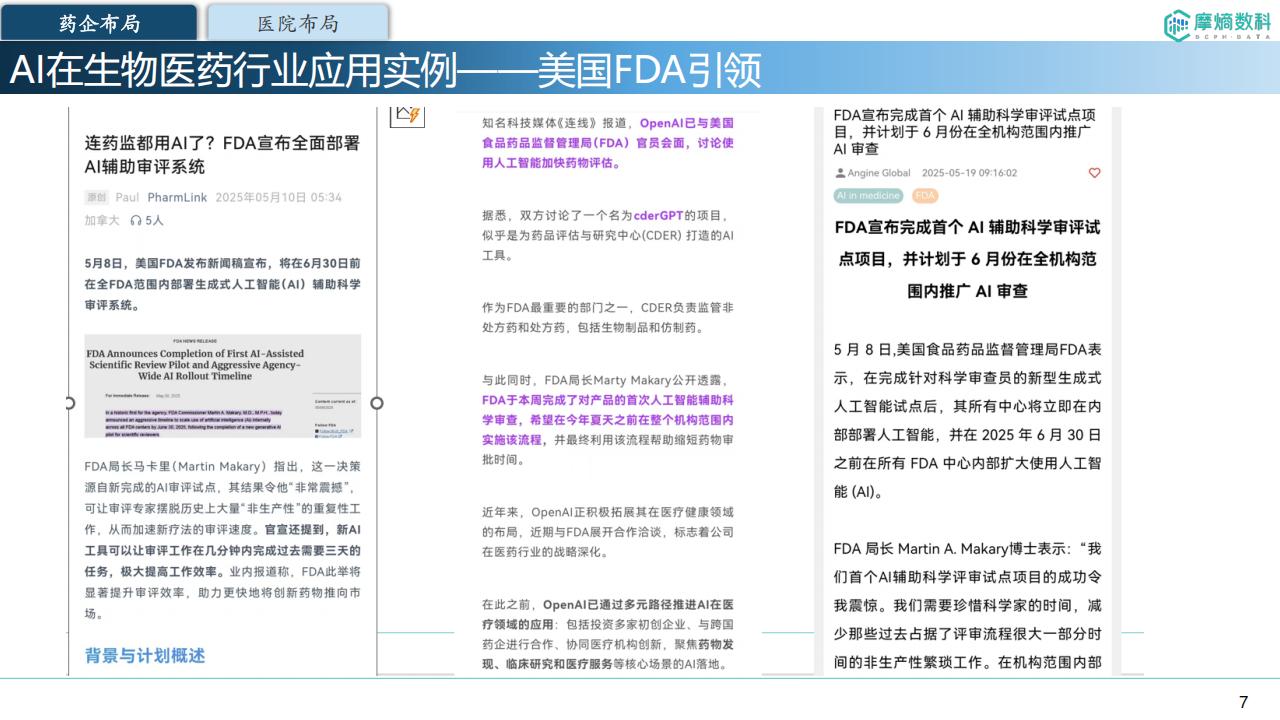This screenshot has height=720, width=1280.
Task: Open author Paul's profile
Action: [127, 197]
